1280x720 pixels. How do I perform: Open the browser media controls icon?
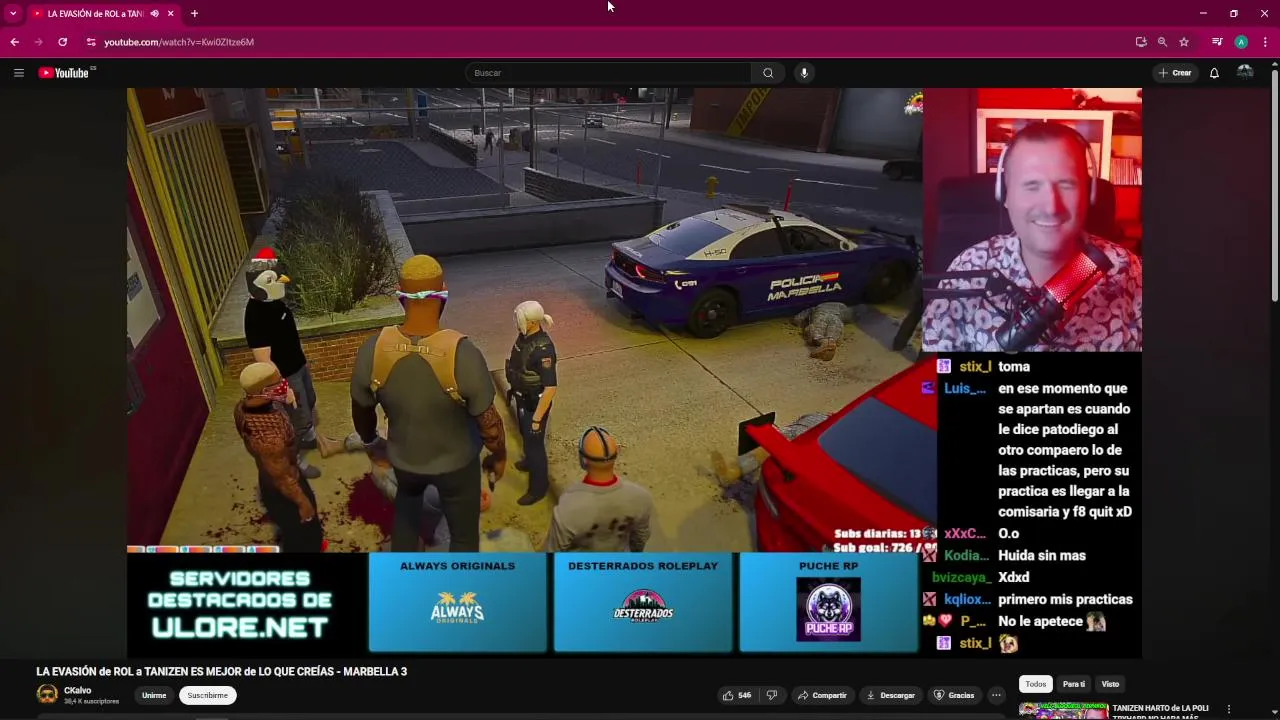point(1217,42)
